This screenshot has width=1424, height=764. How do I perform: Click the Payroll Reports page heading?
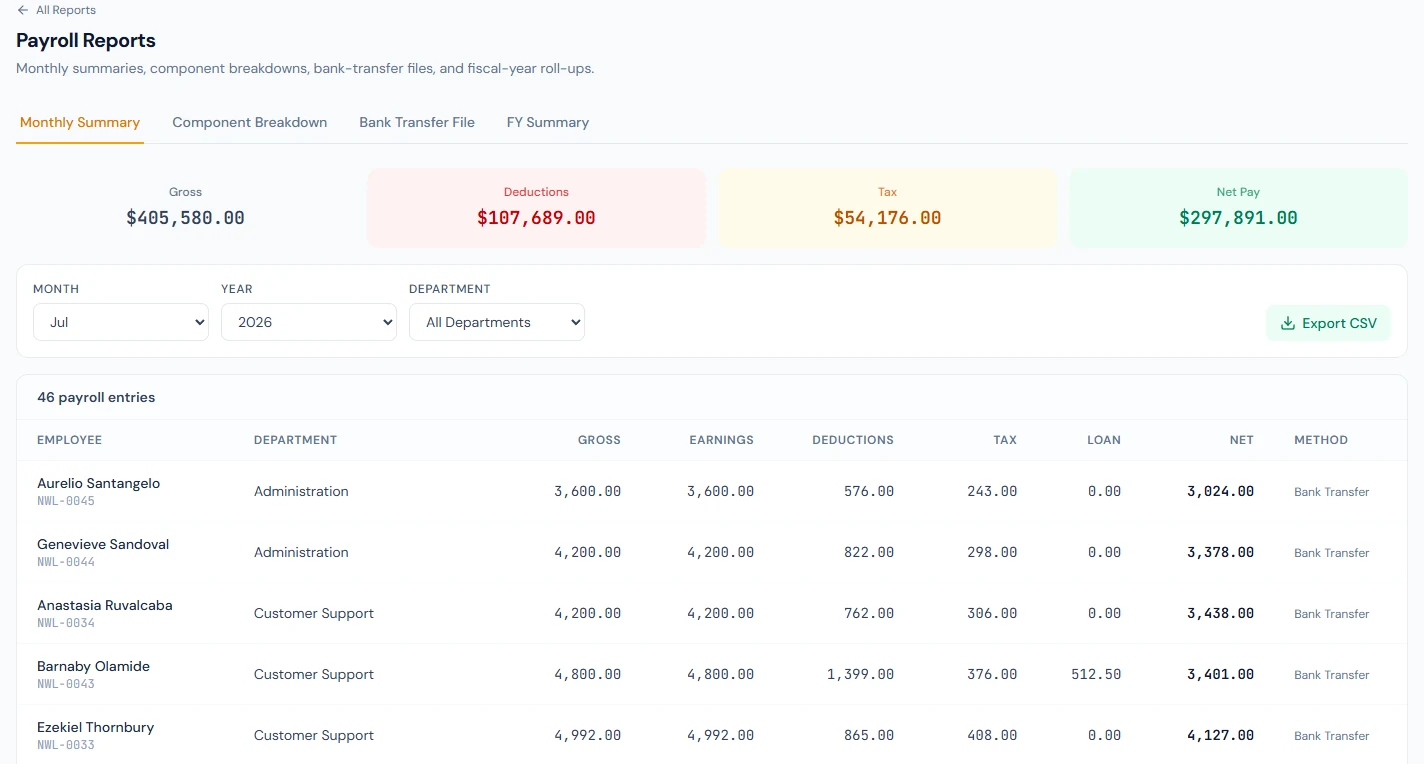point(86,41)
